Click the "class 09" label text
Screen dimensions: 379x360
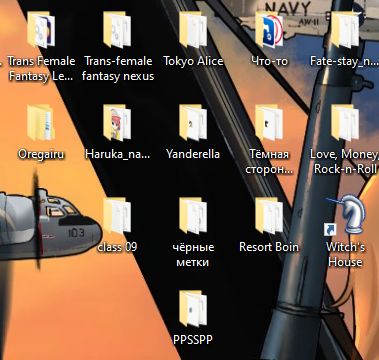[117, 247]
